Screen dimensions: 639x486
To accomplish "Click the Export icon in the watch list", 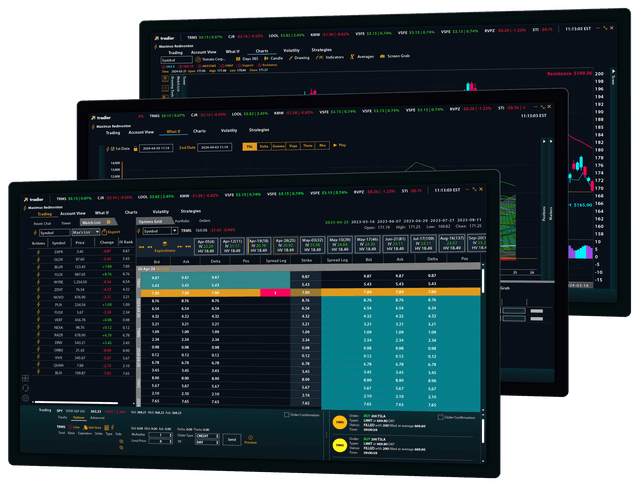I will [104, 232].
